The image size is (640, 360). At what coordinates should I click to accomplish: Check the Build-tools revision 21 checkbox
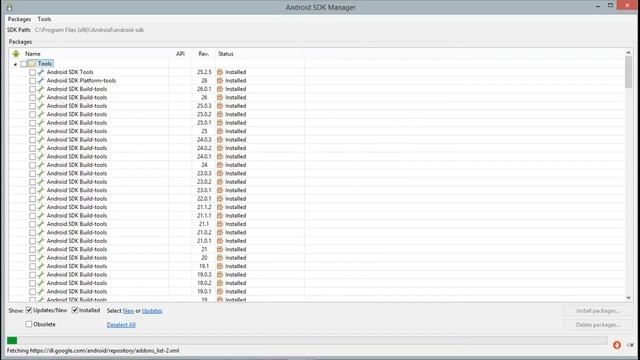pyautogui.click(x=32, y=249)
